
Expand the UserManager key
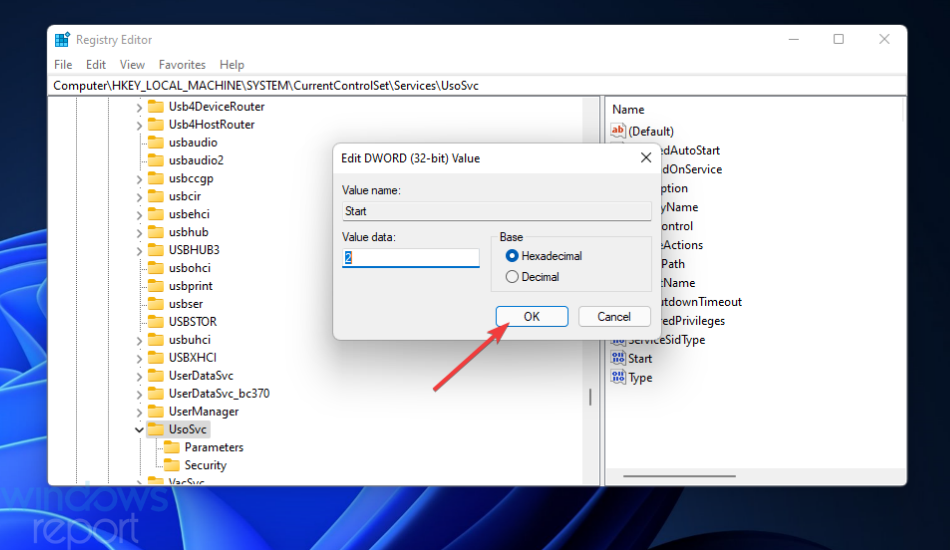tap(139, 412)
